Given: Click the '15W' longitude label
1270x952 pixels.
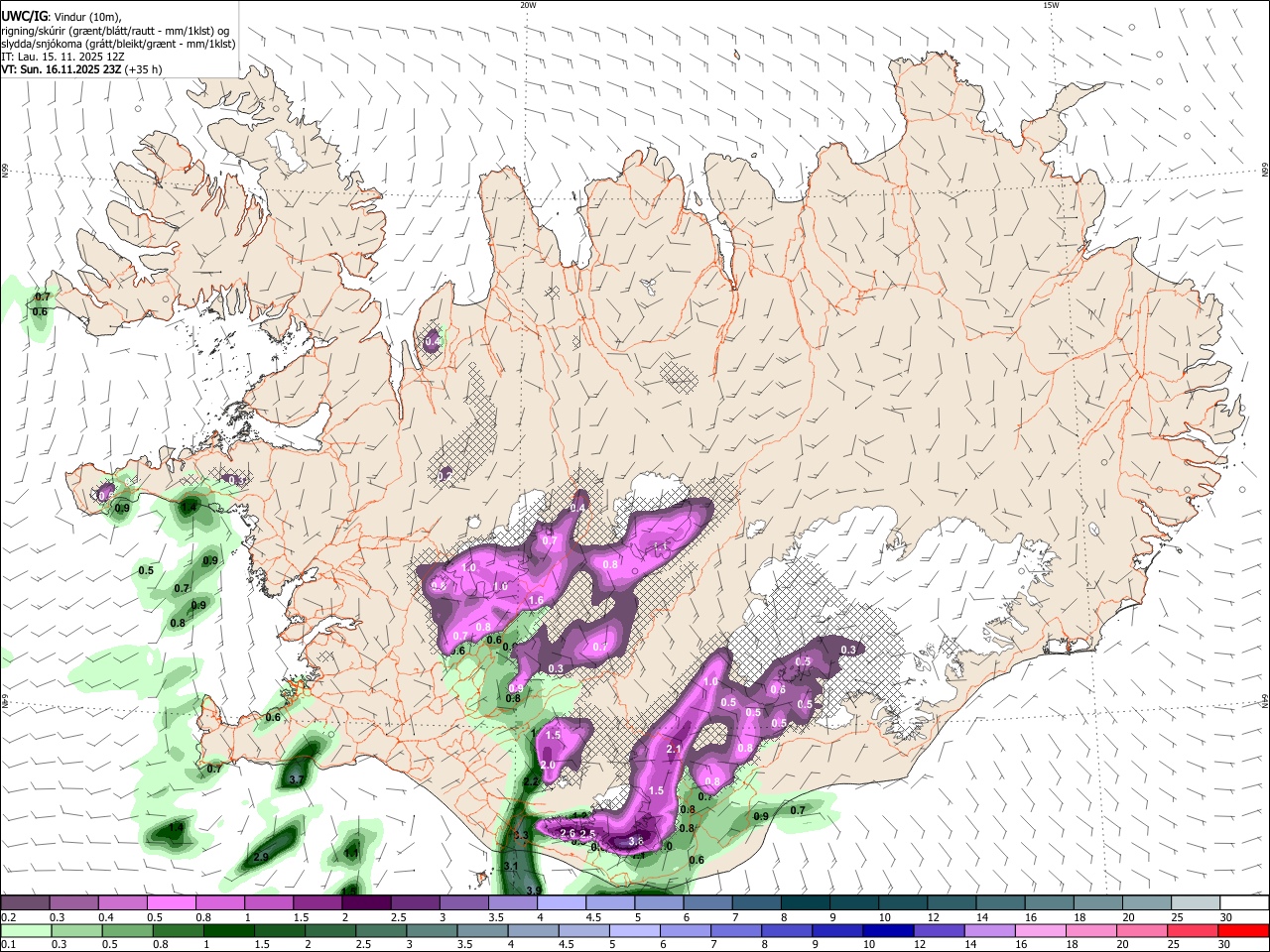Looking at the screenshot, I should tap(1051, 5).
